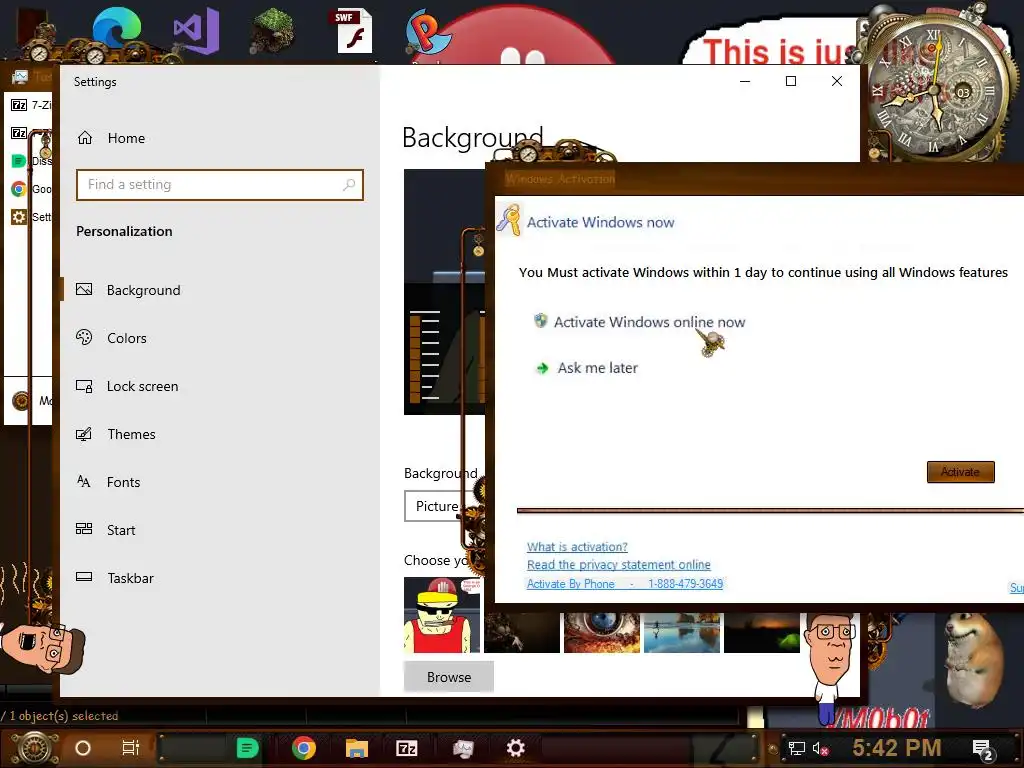This screenshot has width=1024, height=768.
Task: Open Home in Settings sidebar
Action: click(x=126, y=138)
